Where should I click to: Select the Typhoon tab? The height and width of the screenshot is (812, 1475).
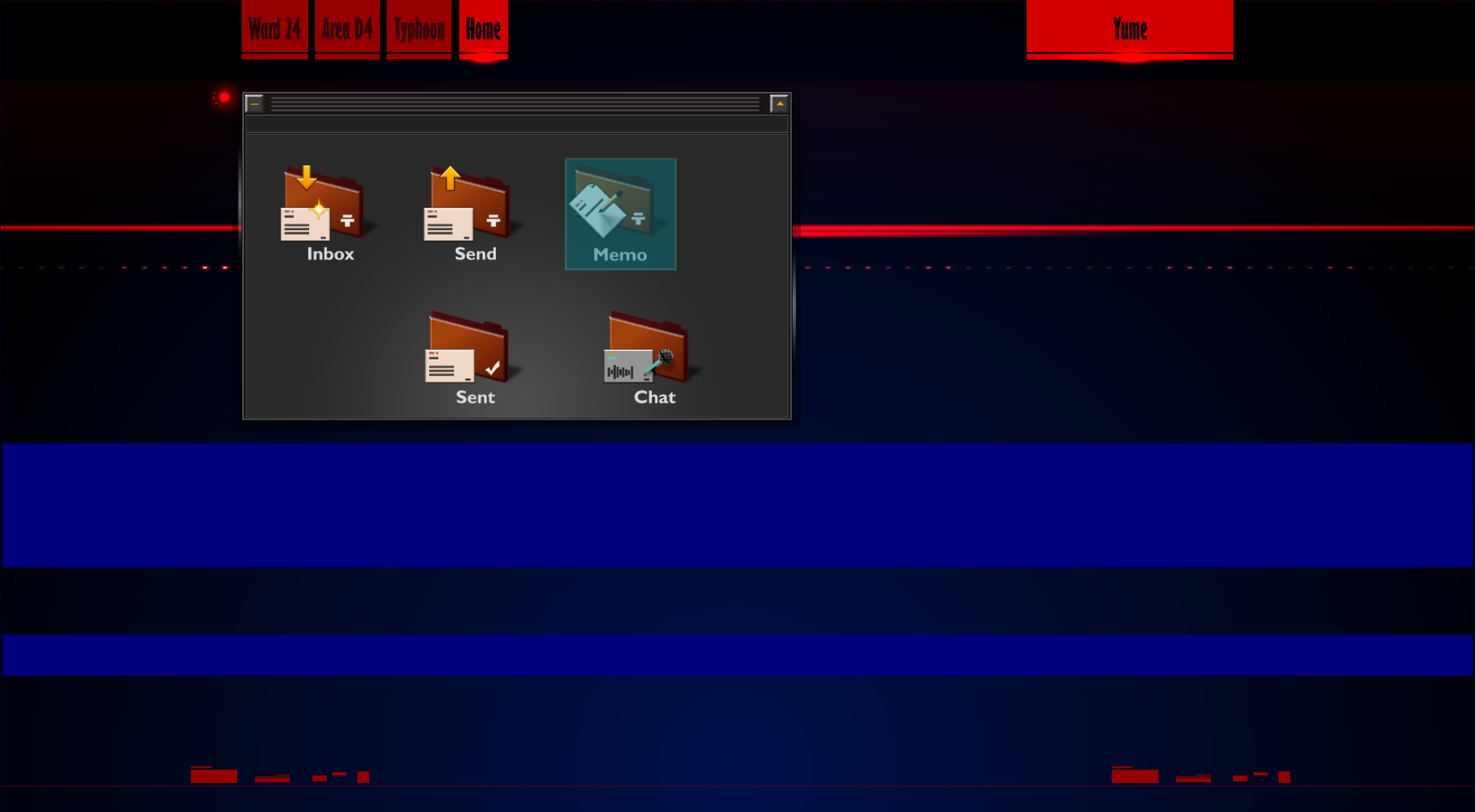pyautogui.click(x=419, y=29)
